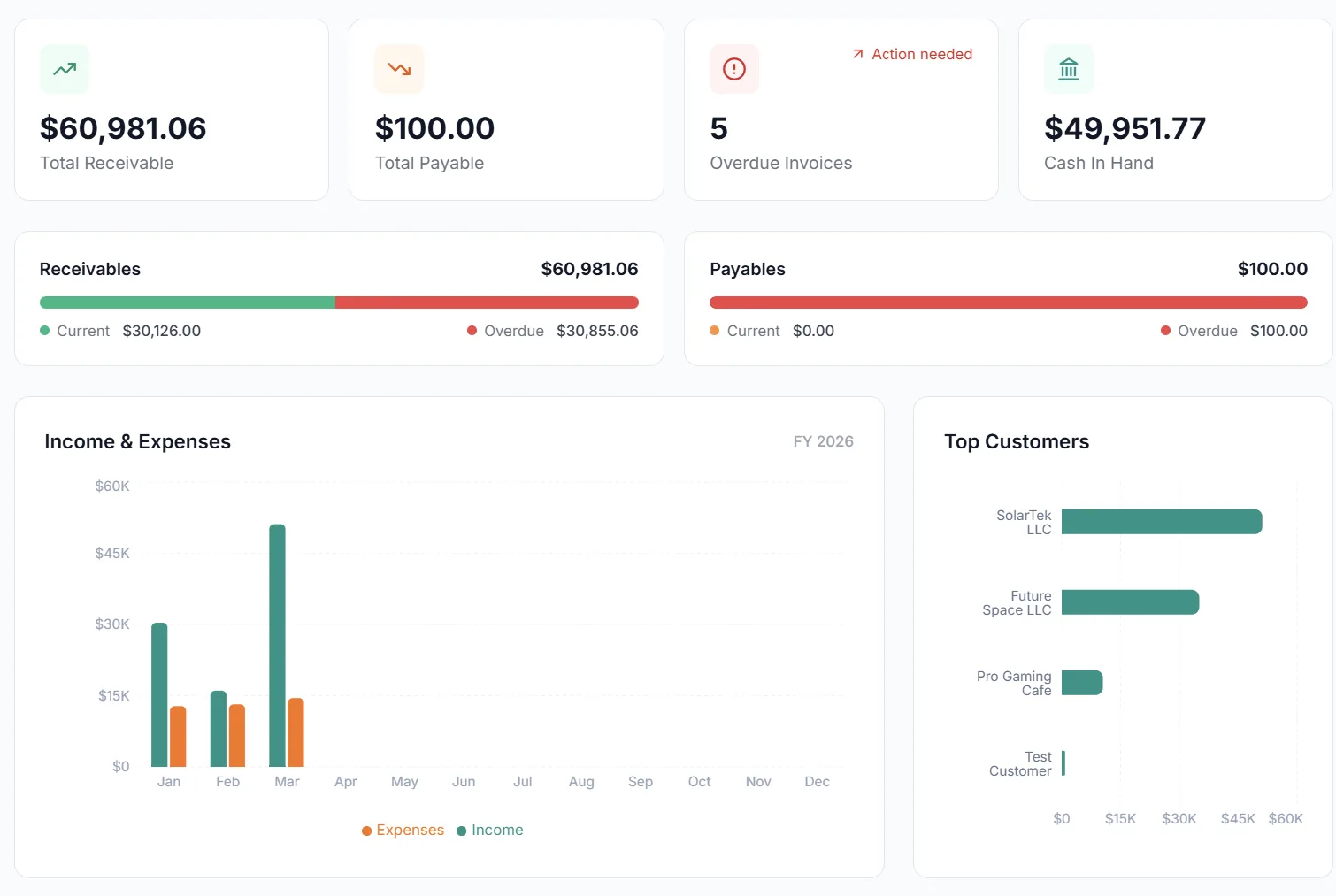Click the $45K label on Income chart axis

coord(112,554)
